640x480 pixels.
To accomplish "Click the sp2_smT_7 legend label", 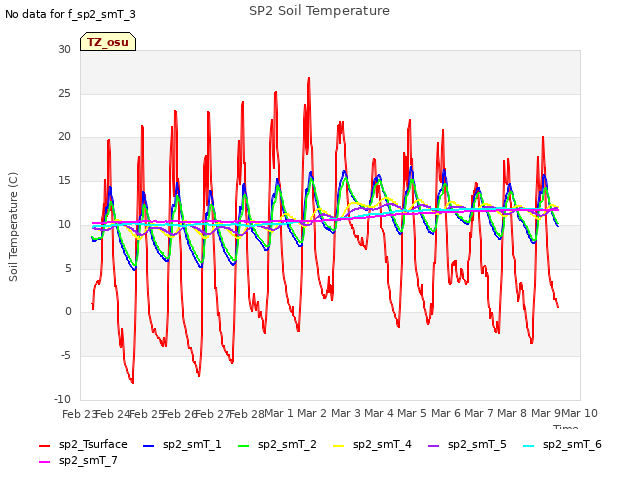I will click(x=88, y=460).
